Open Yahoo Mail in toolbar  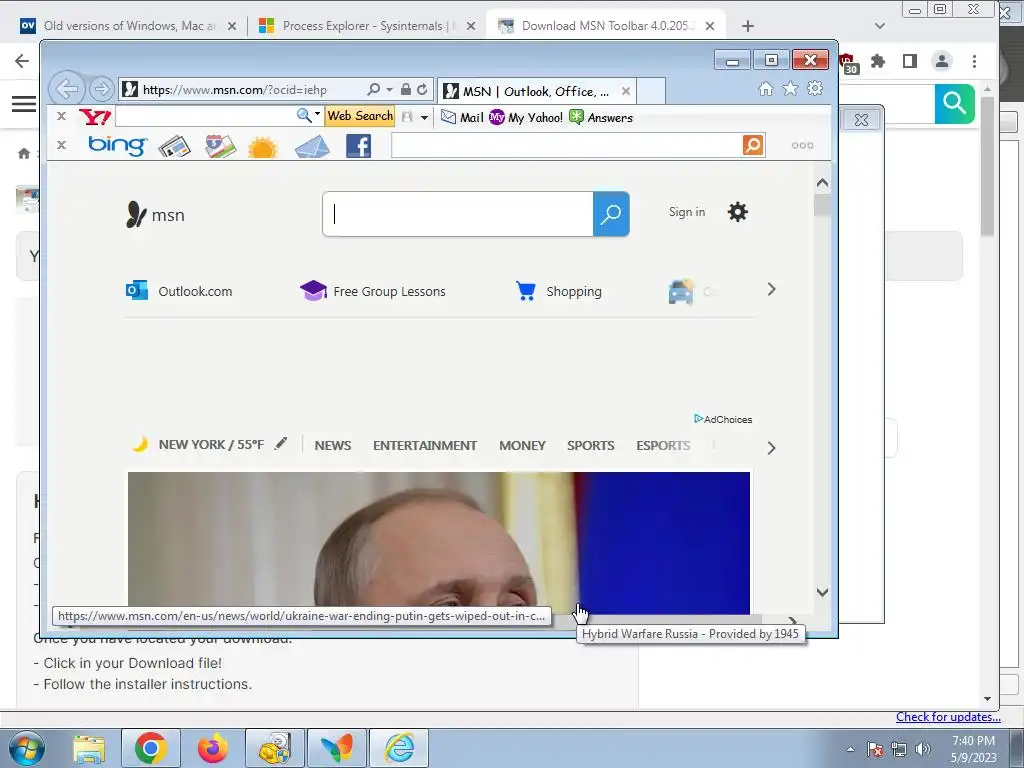[462, 118]
